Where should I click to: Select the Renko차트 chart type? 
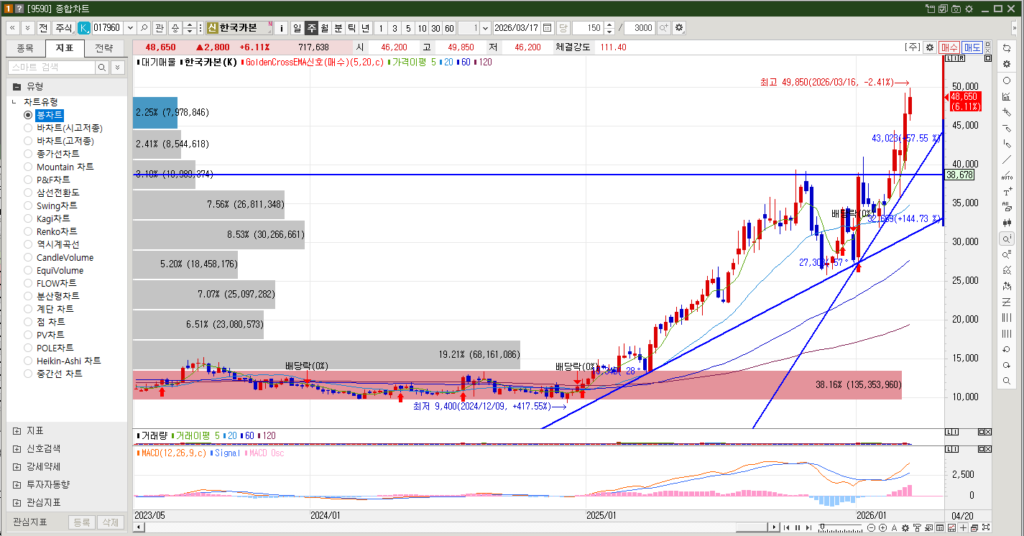tap(30, 231)
